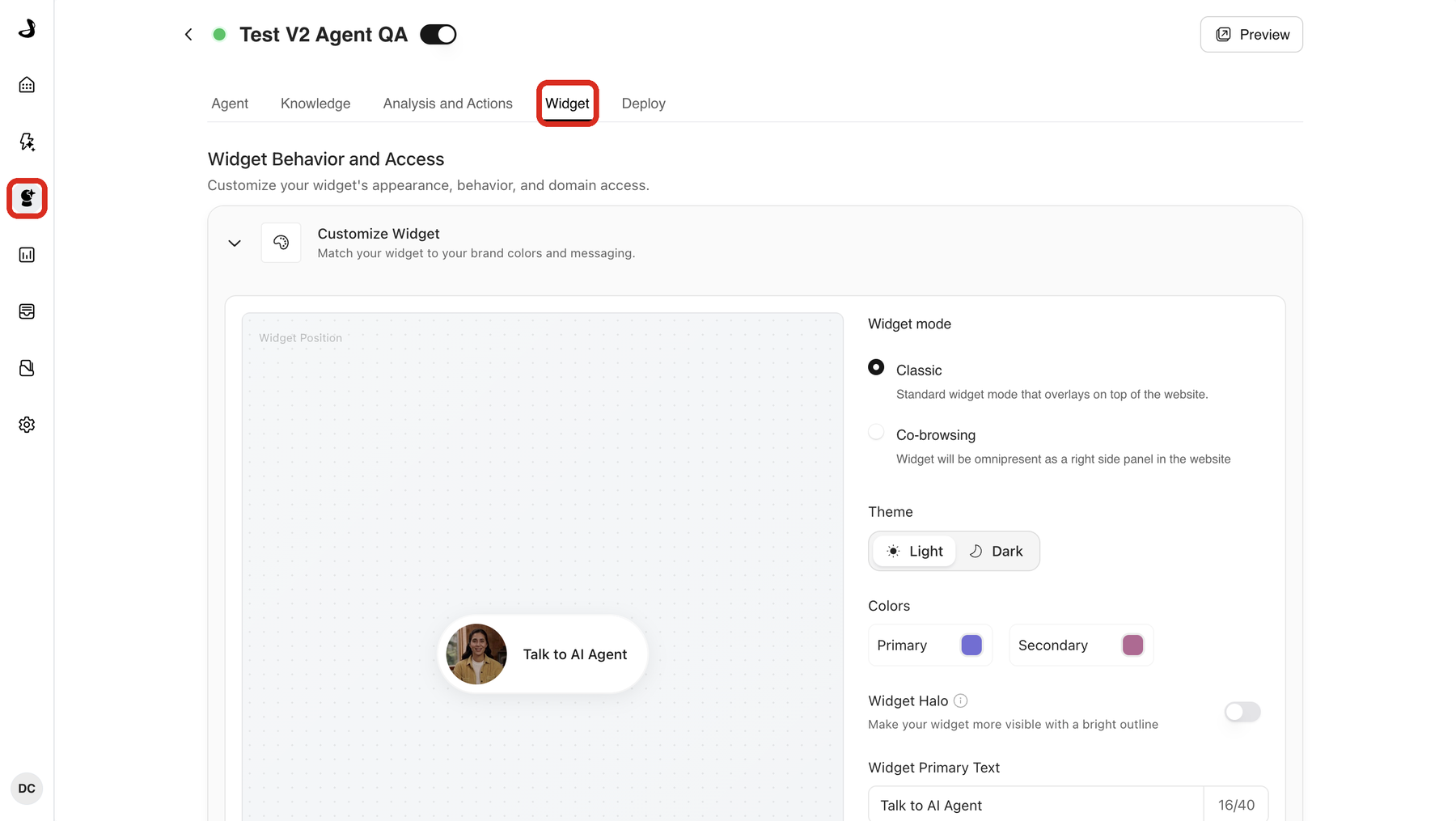Switch to the Knowledge tab

315,104
